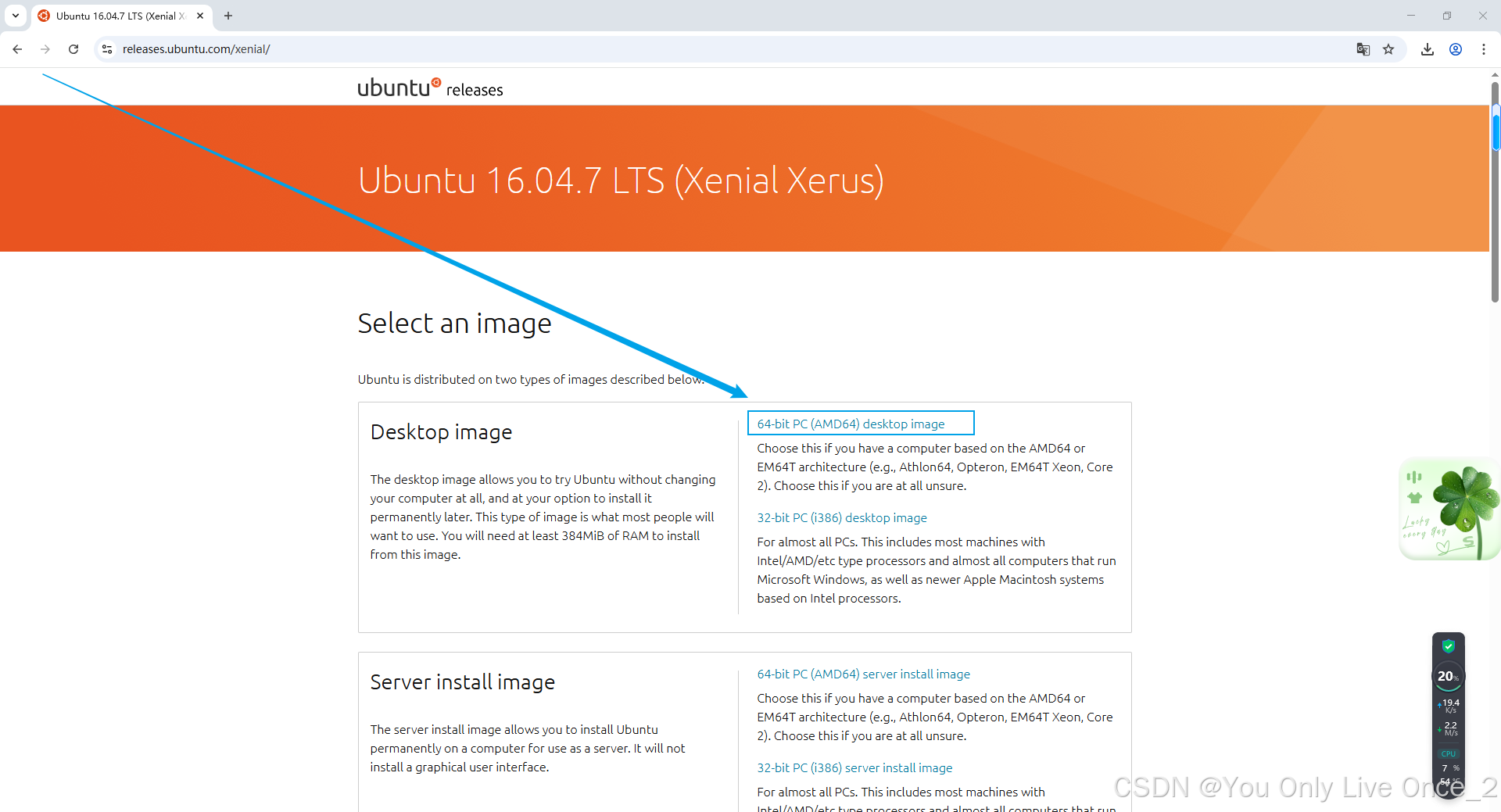Expand the tab search dropdown arrow
The width and height of the screenshot is (1501, 812).
15,16
